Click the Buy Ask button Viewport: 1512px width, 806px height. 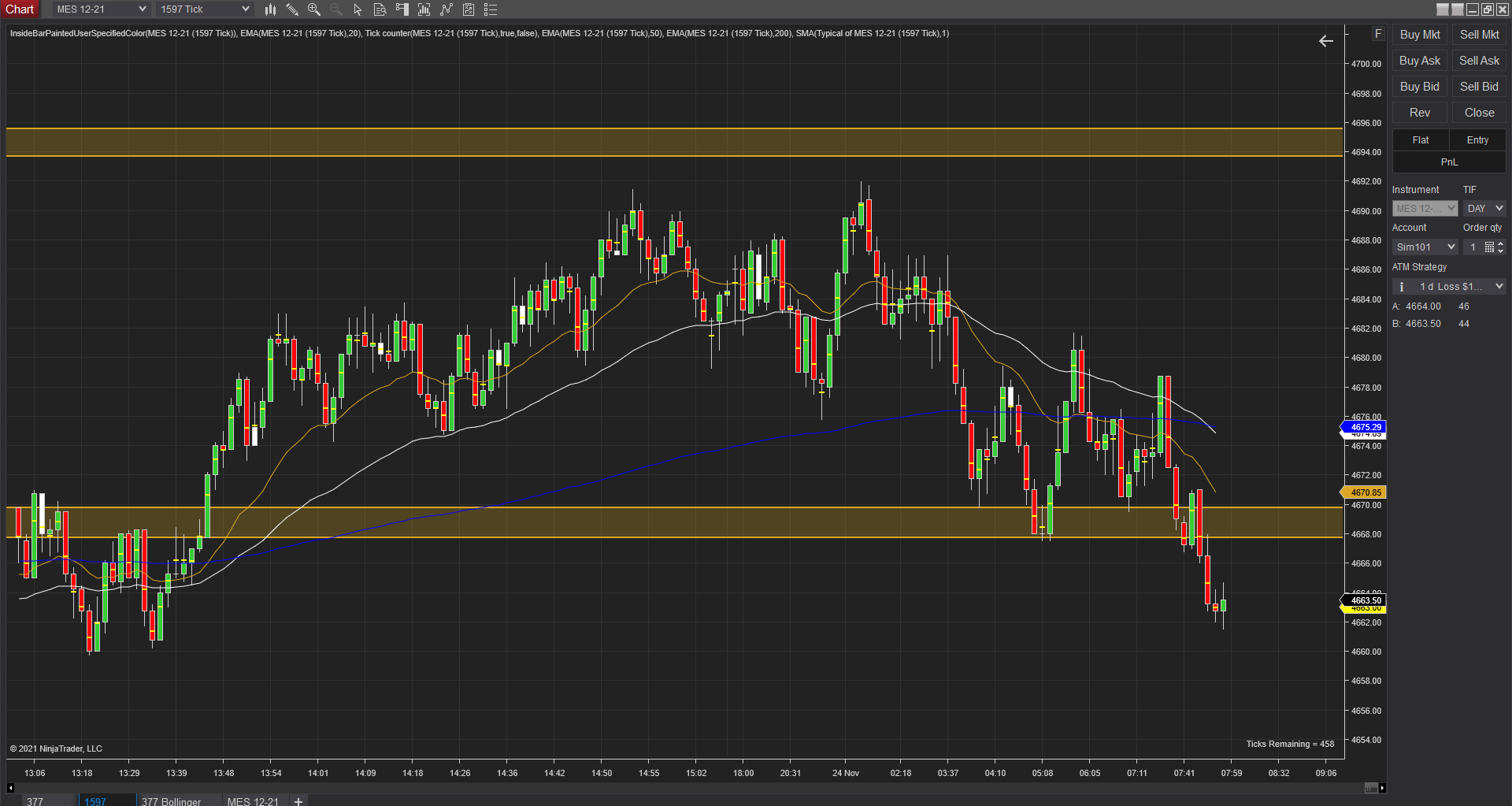pyautogui.click(x=1420, y=61)
